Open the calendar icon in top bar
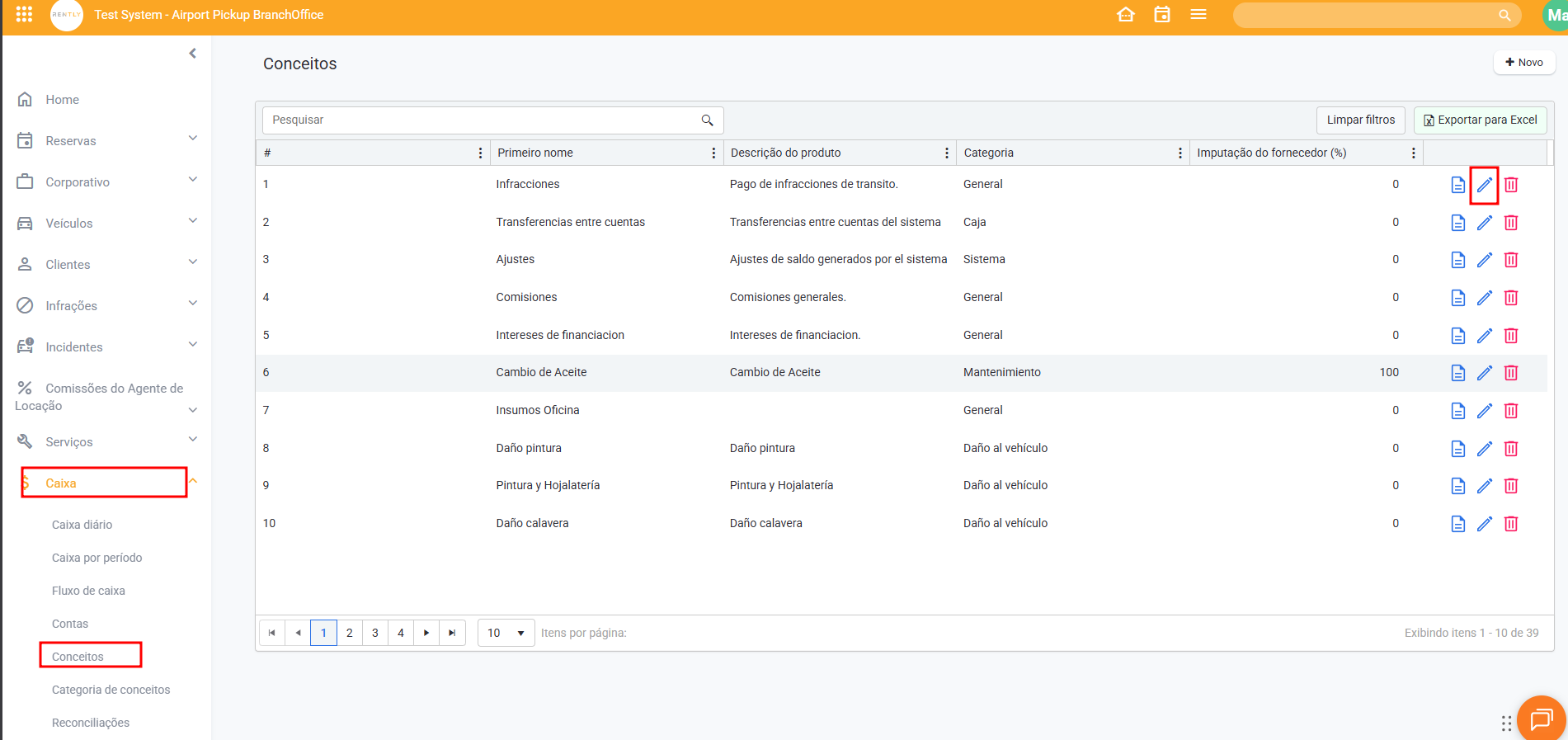Viewport: 1568px width, 740px height. click(1161, 15)
